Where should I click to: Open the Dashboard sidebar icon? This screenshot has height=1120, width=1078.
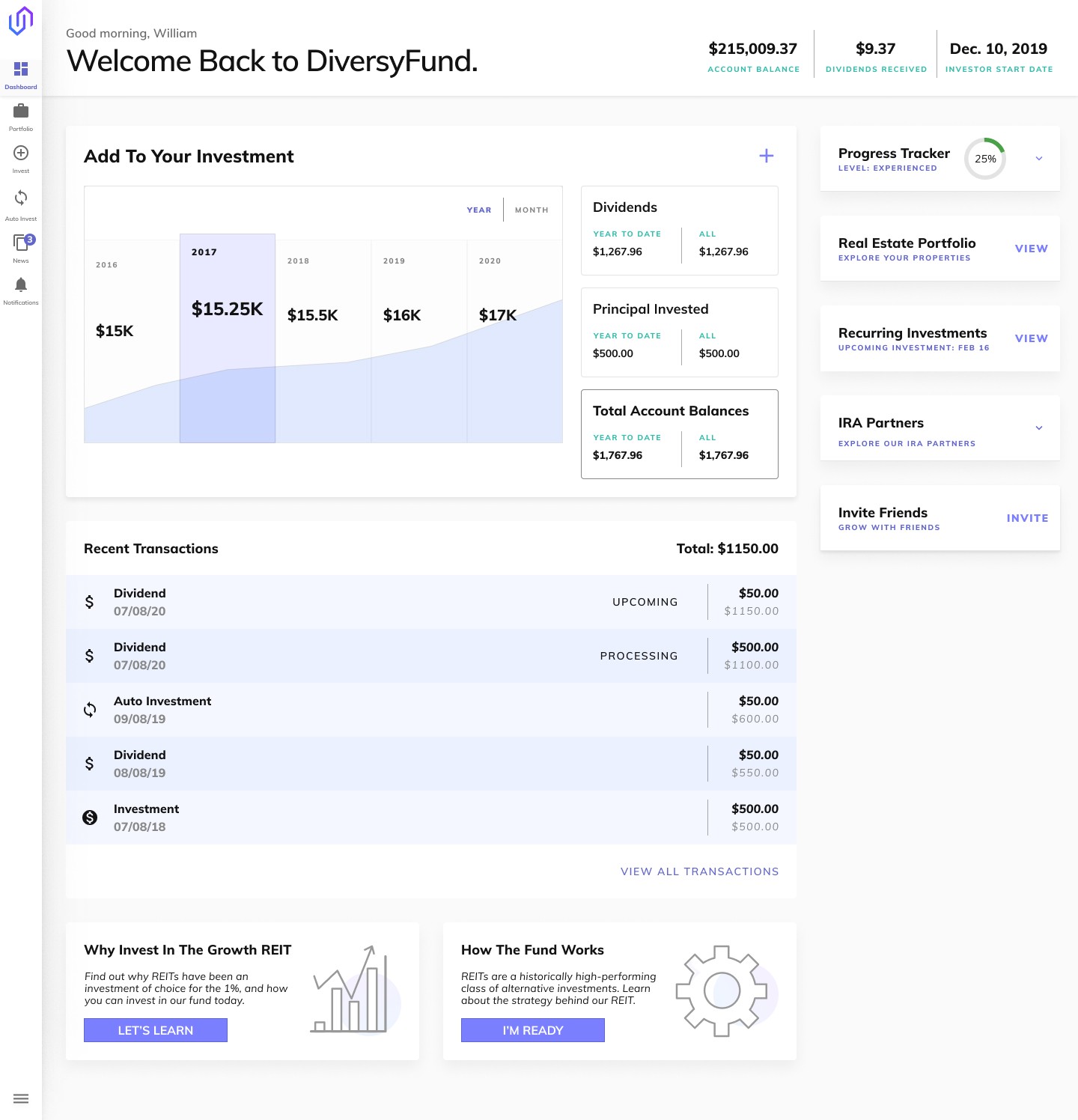click(21, 69)
